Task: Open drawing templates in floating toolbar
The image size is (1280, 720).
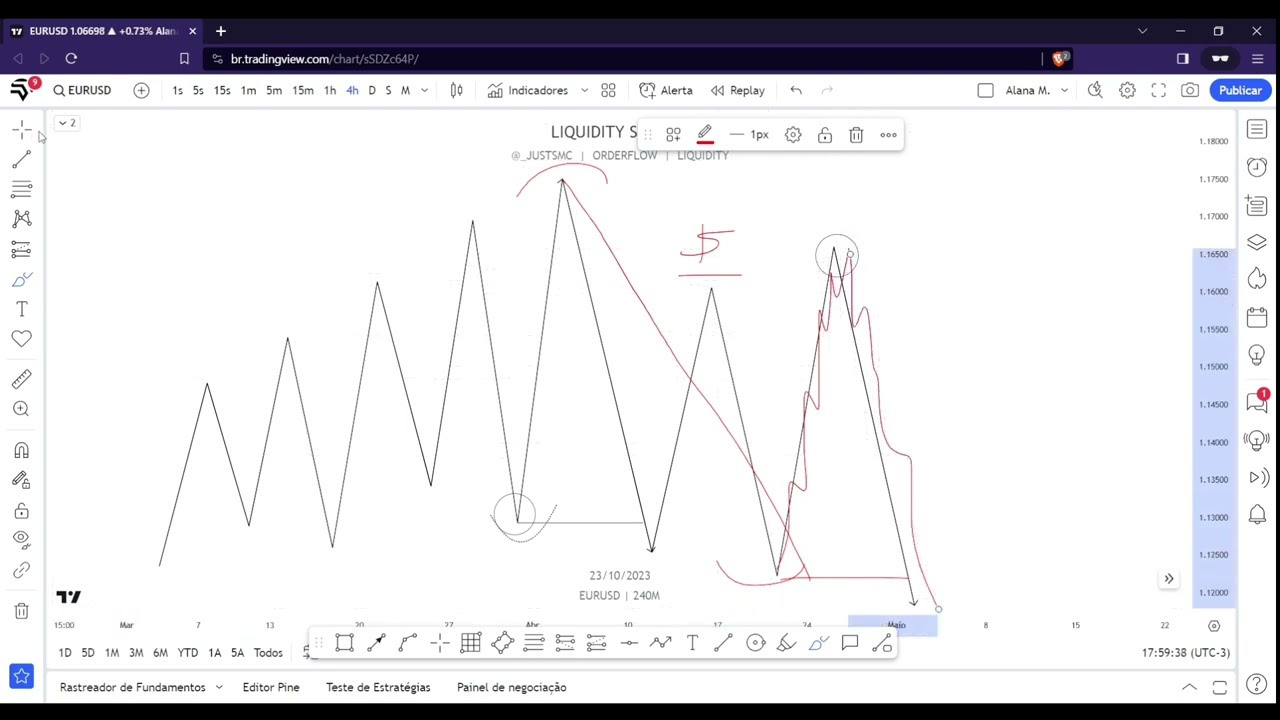Action: point(673,135)
